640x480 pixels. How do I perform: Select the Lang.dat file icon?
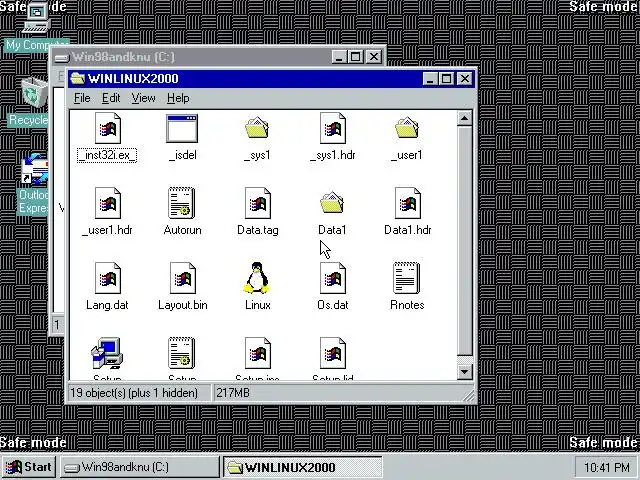click(108, 278)
